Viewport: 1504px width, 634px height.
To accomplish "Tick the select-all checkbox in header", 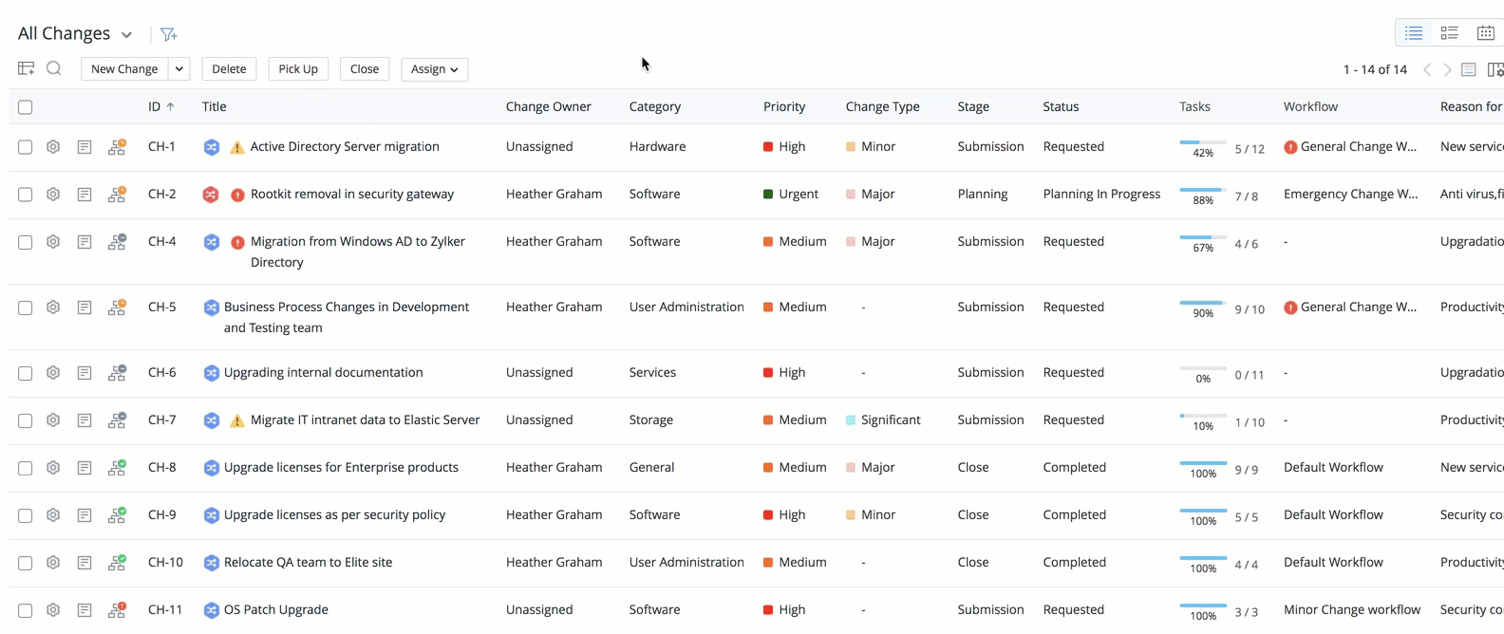I will (25, 107).
